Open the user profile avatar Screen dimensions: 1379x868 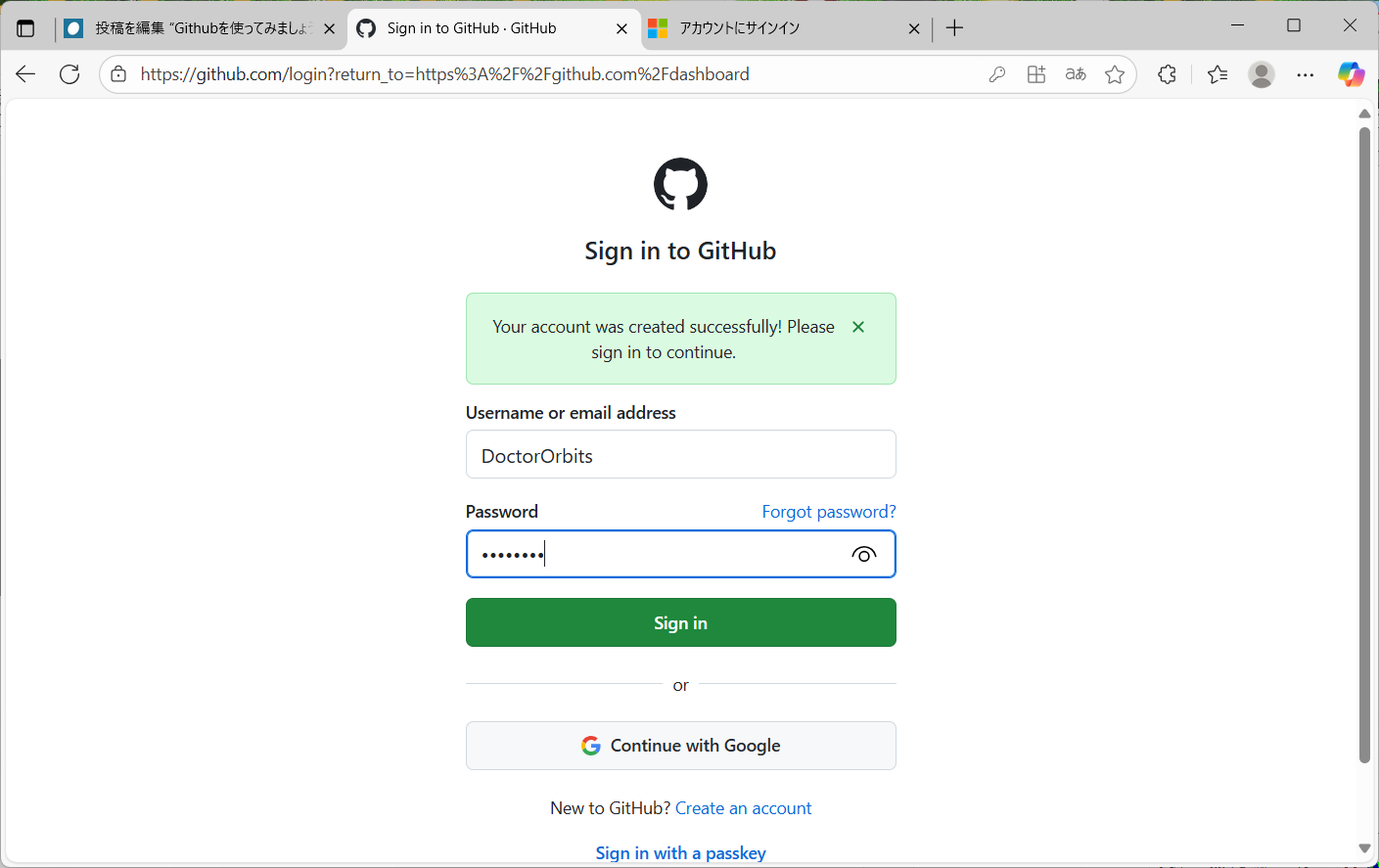[1262, 74]
